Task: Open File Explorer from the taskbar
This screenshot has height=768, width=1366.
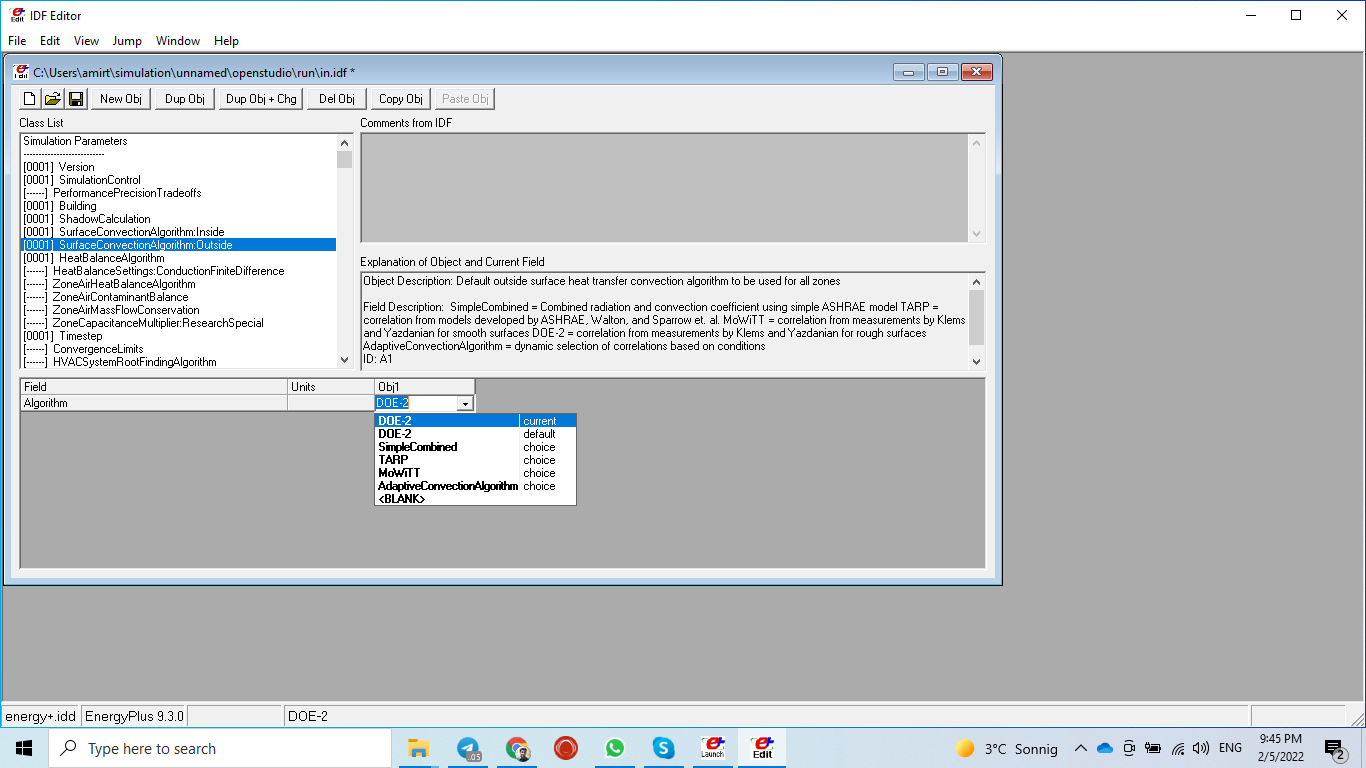Action: pyautogui.click(x=418, y=748)
